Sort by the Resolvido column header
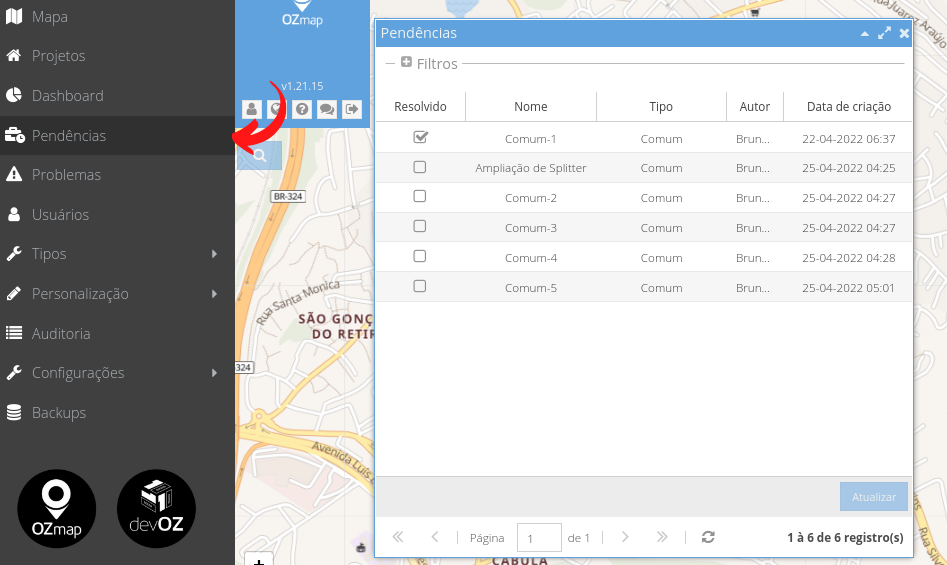Screen dimensions: 947x565 point(420,107)
